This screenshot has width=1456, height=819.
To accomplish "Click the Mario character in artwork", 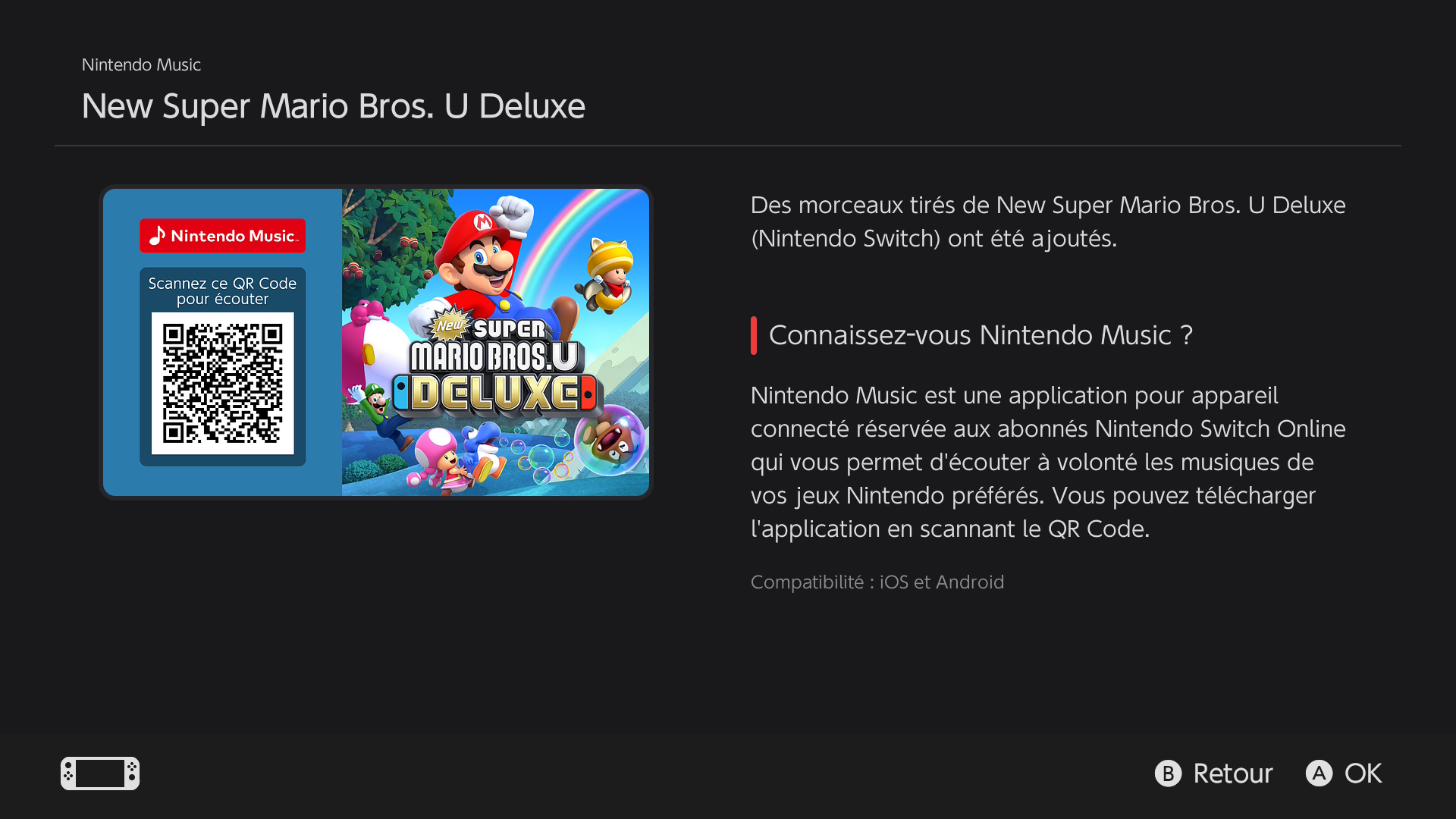I will pos(485,258).
